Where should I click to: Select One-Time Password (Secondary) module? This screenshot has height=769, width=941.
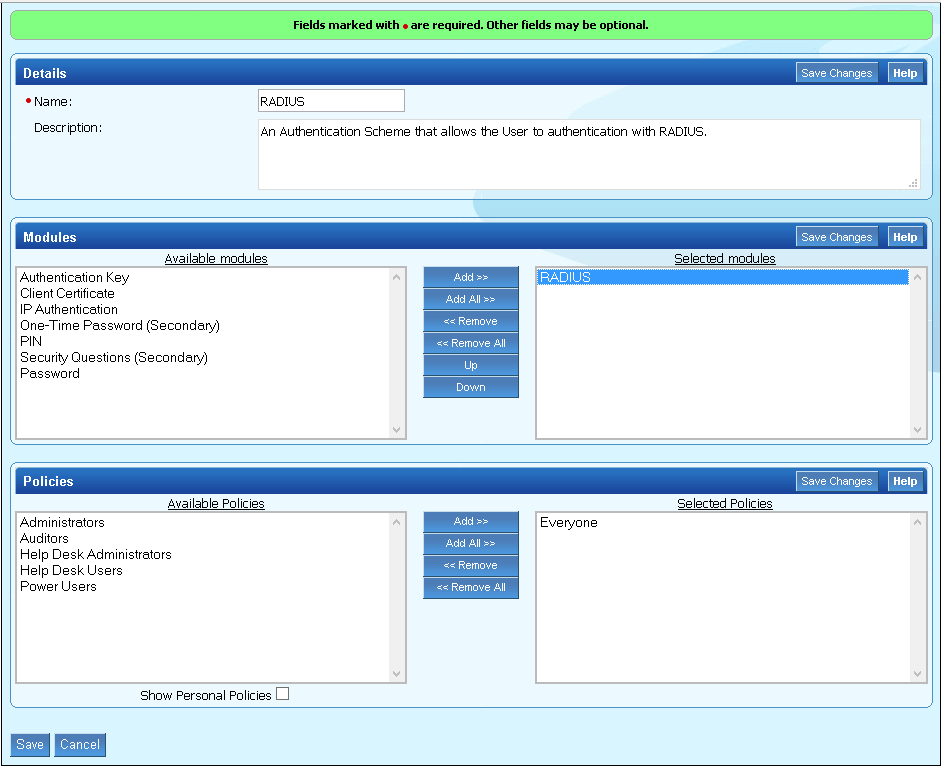point(120,325)
